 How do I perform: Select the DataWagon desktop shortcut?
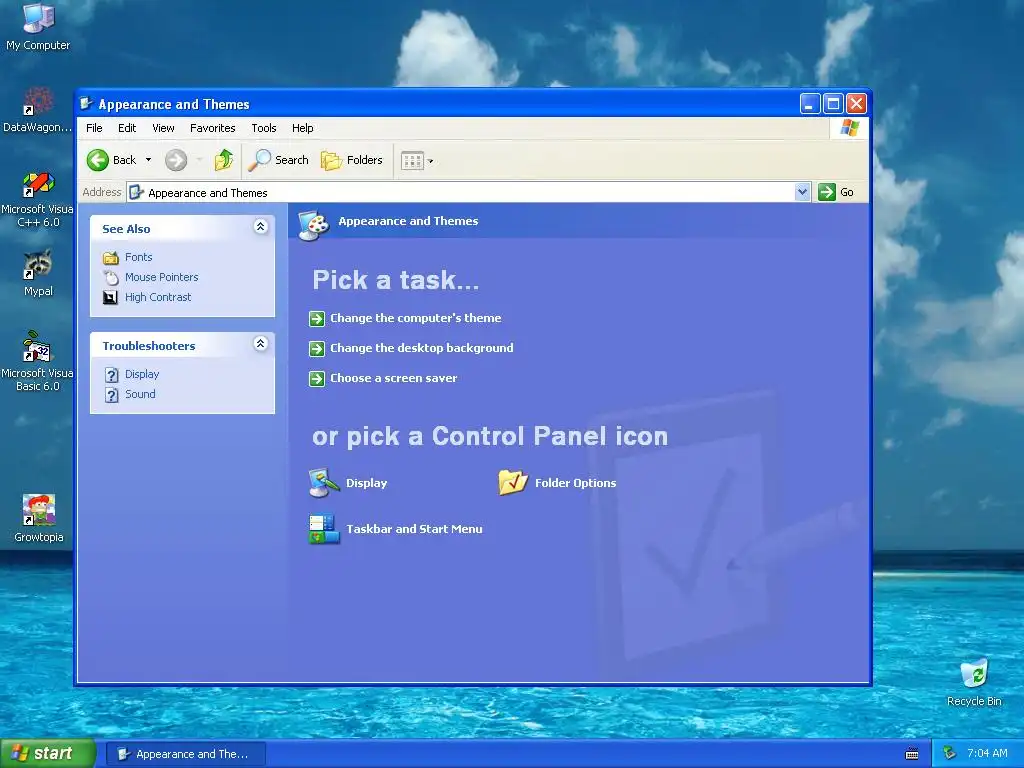coord(37,110)
